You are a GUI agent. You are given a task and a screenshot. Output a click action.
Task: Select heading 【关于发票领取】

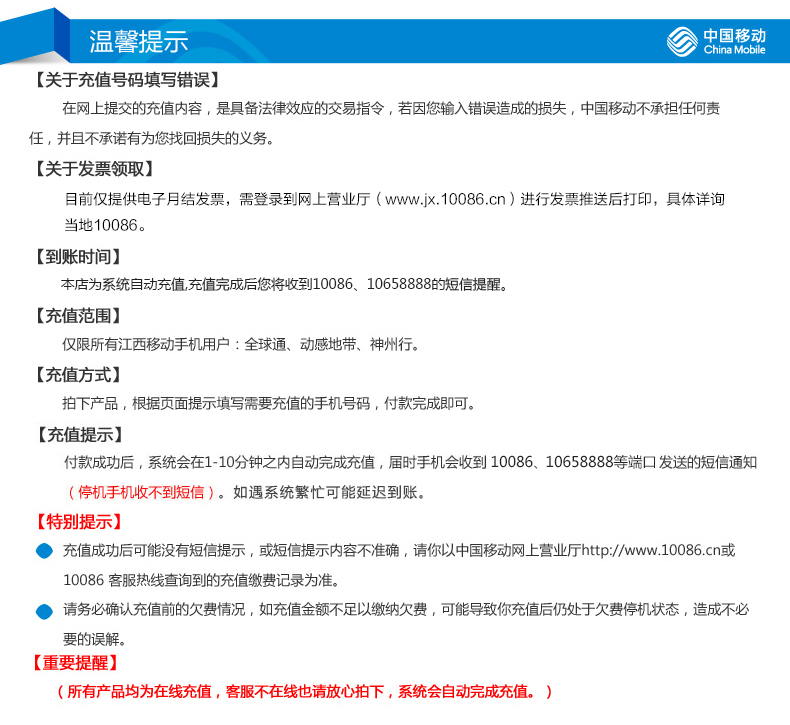tap(94, 169)
